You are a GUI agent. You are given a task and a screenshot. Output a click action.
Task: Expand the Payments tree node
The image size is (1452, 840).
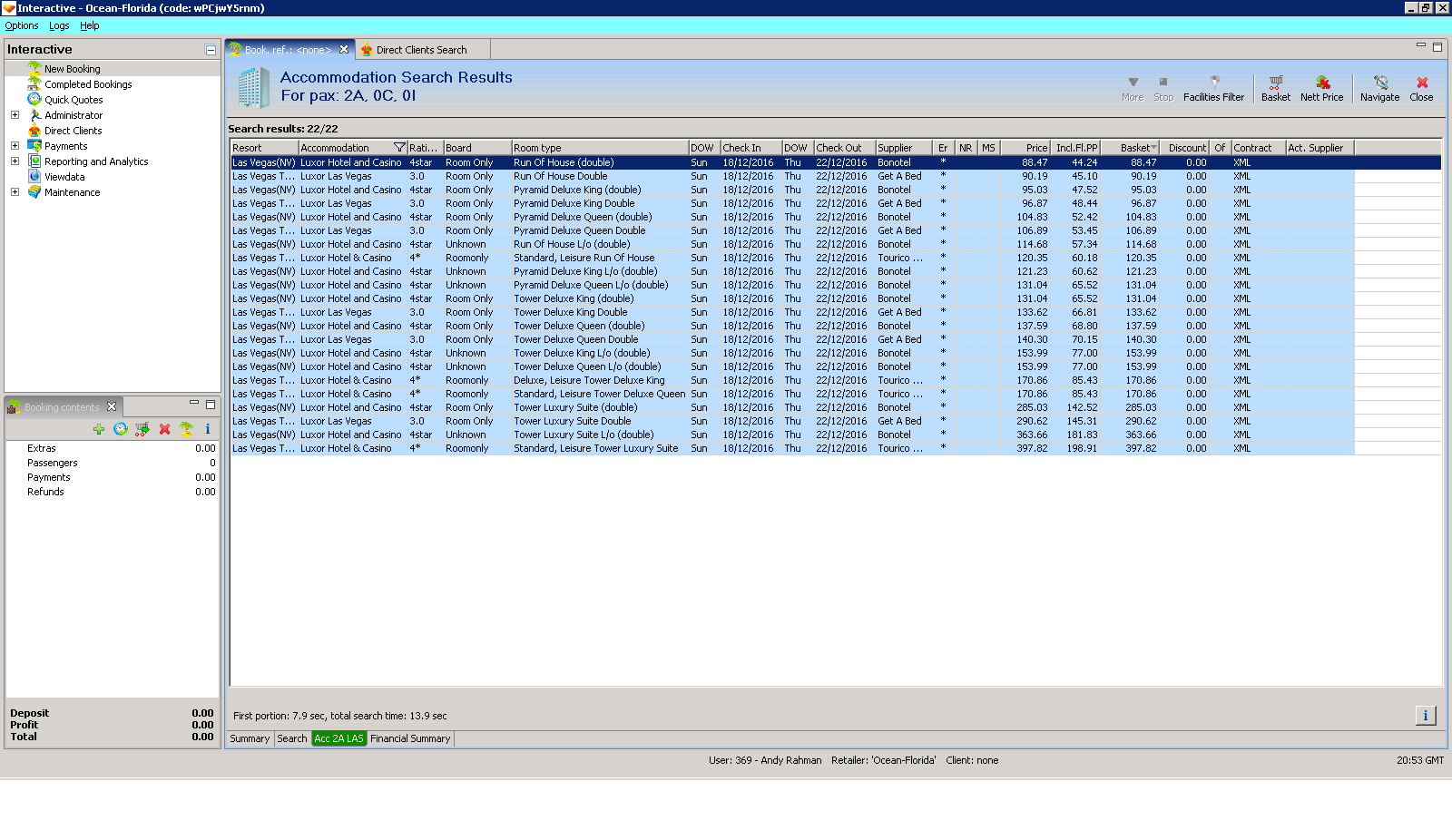[15, 146]
